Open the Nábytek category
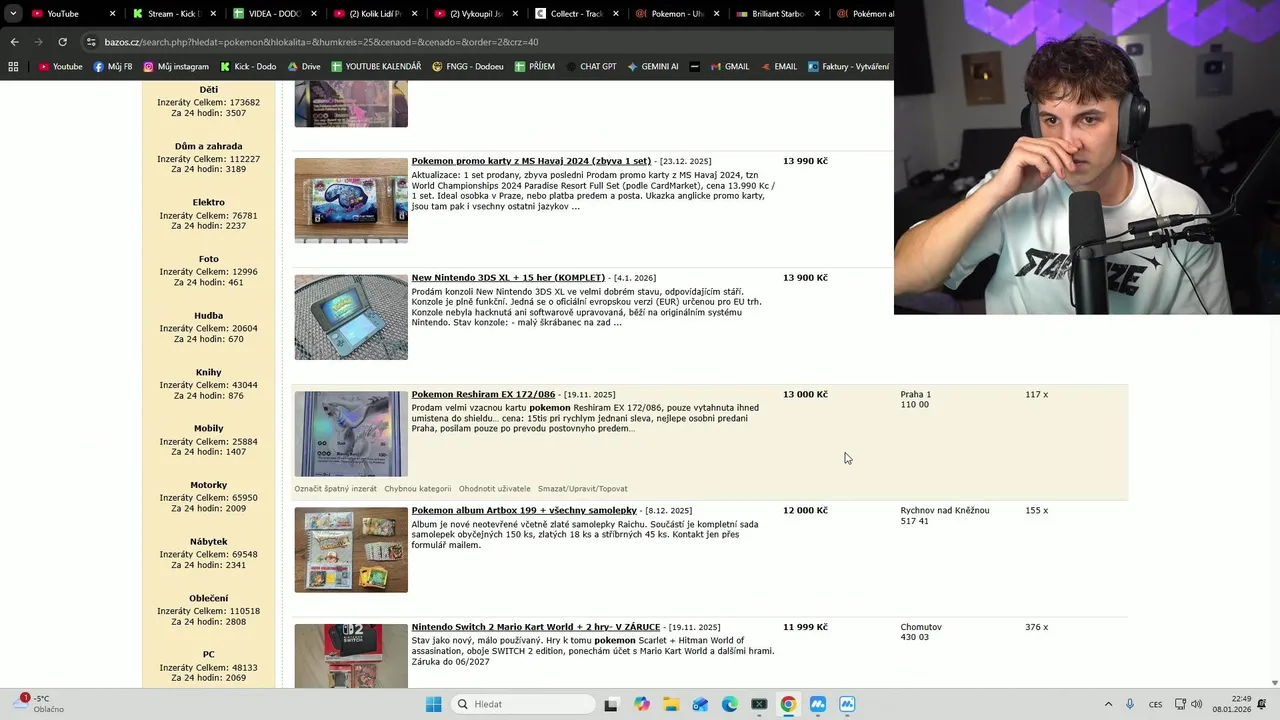Viewport: 1280px width, 720px height. pos(208,542)
